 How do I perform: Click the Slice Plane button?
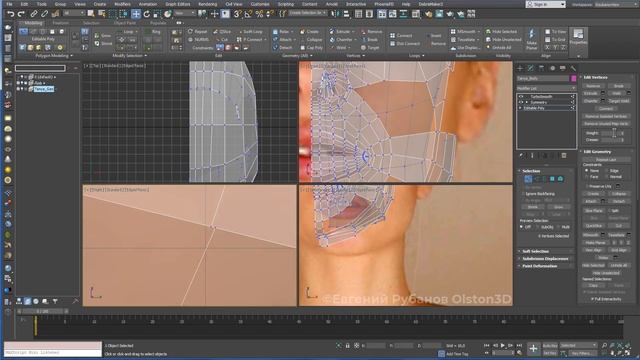(x=593, y=211)
